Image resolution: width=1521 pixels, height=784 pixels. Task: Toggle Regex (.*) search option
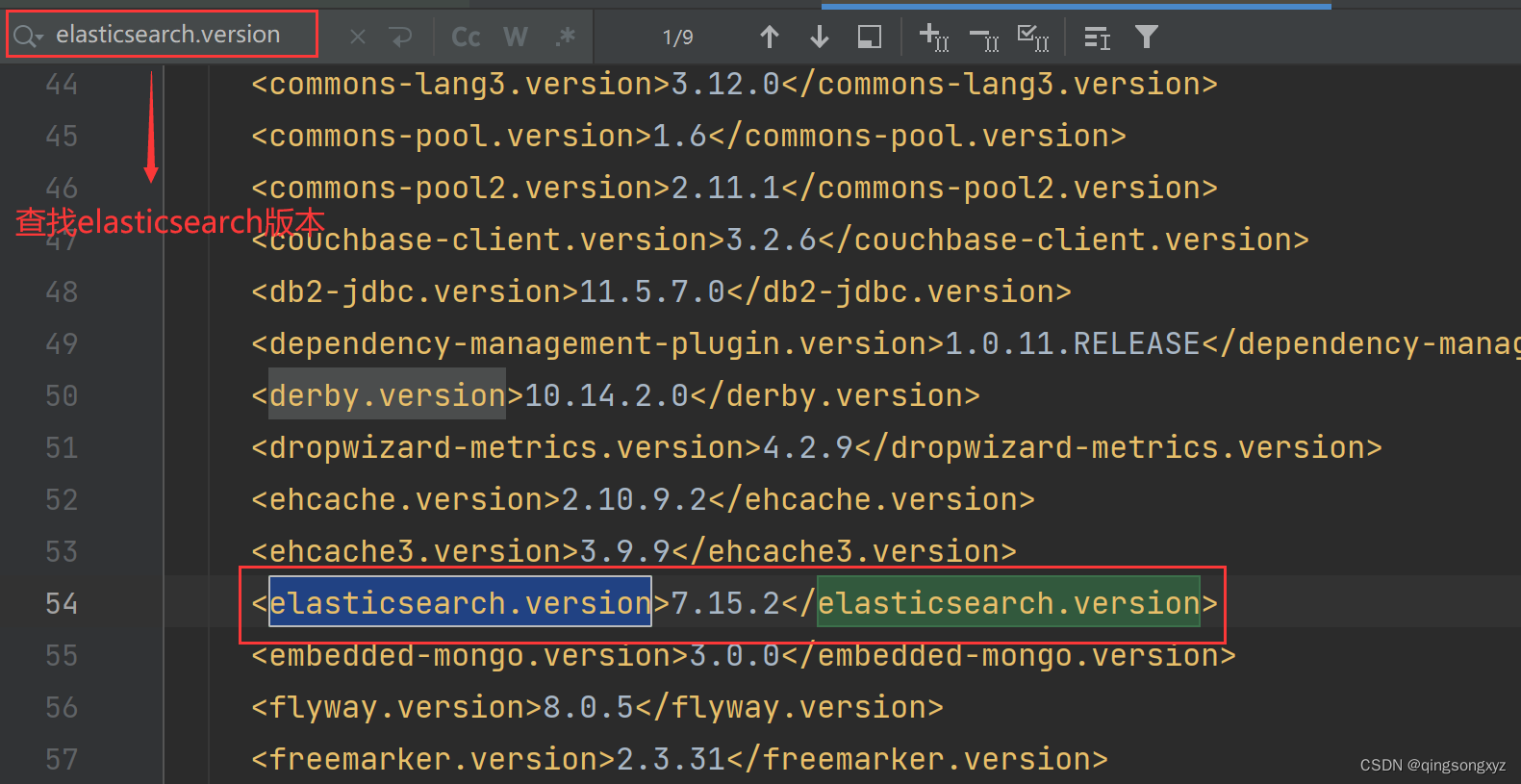566,37
